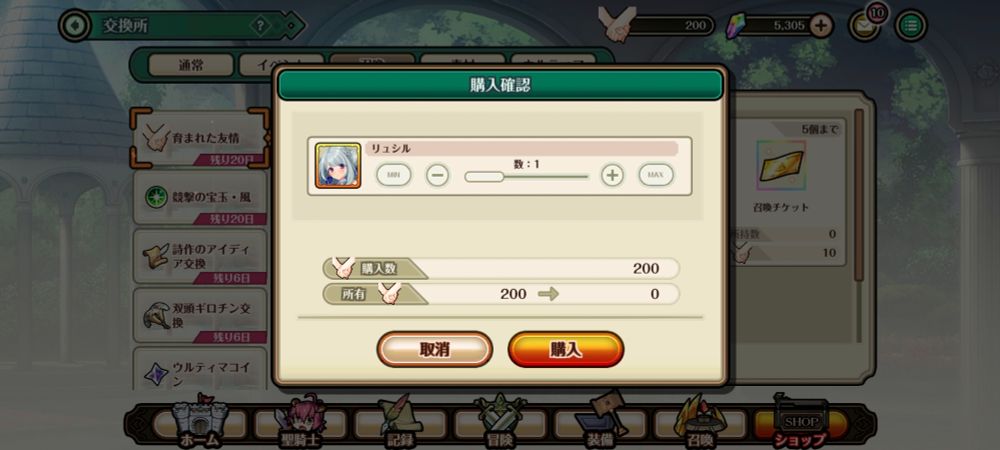Add gems with the plus icon
1000x450 pixels.
[821, 25]
